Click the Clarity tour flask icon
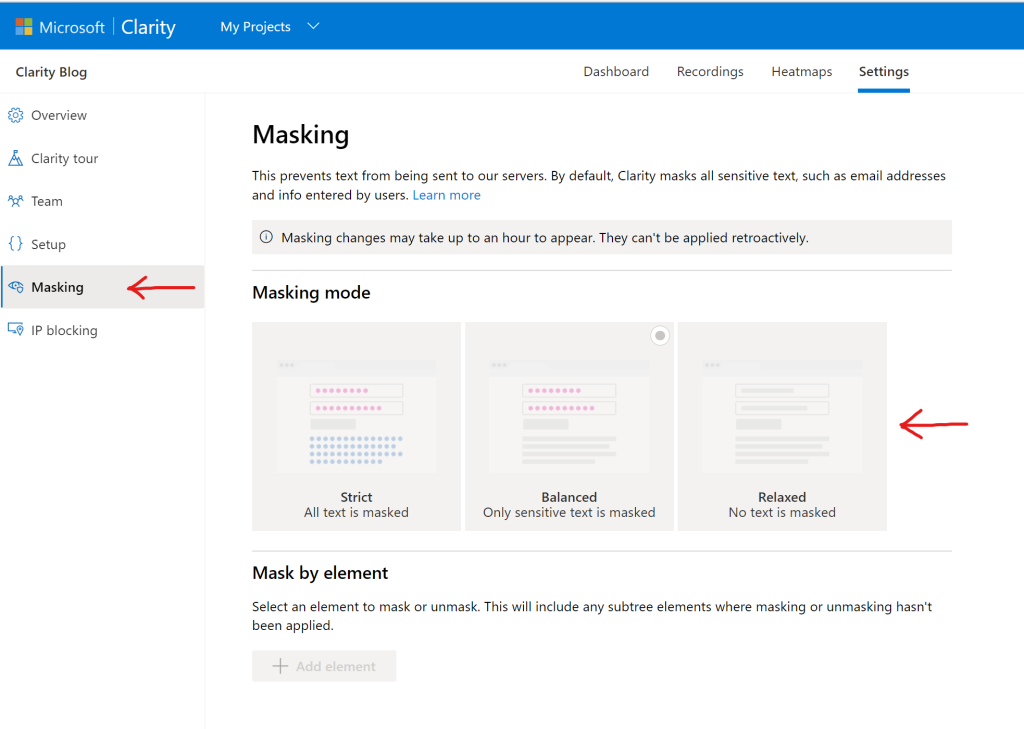The image size is (1024, 729). 16,158
